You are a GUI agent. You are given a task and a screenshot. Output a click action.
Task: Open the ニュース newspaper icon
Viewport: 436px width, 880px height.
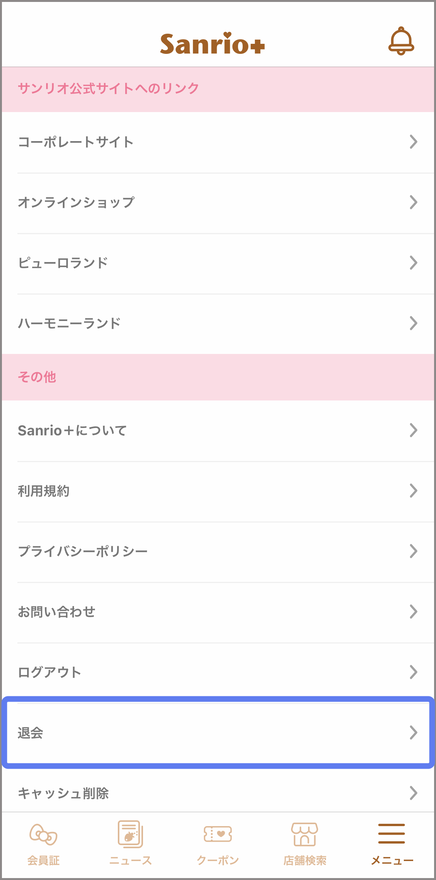pyautogui.click(x=130, y=834)
